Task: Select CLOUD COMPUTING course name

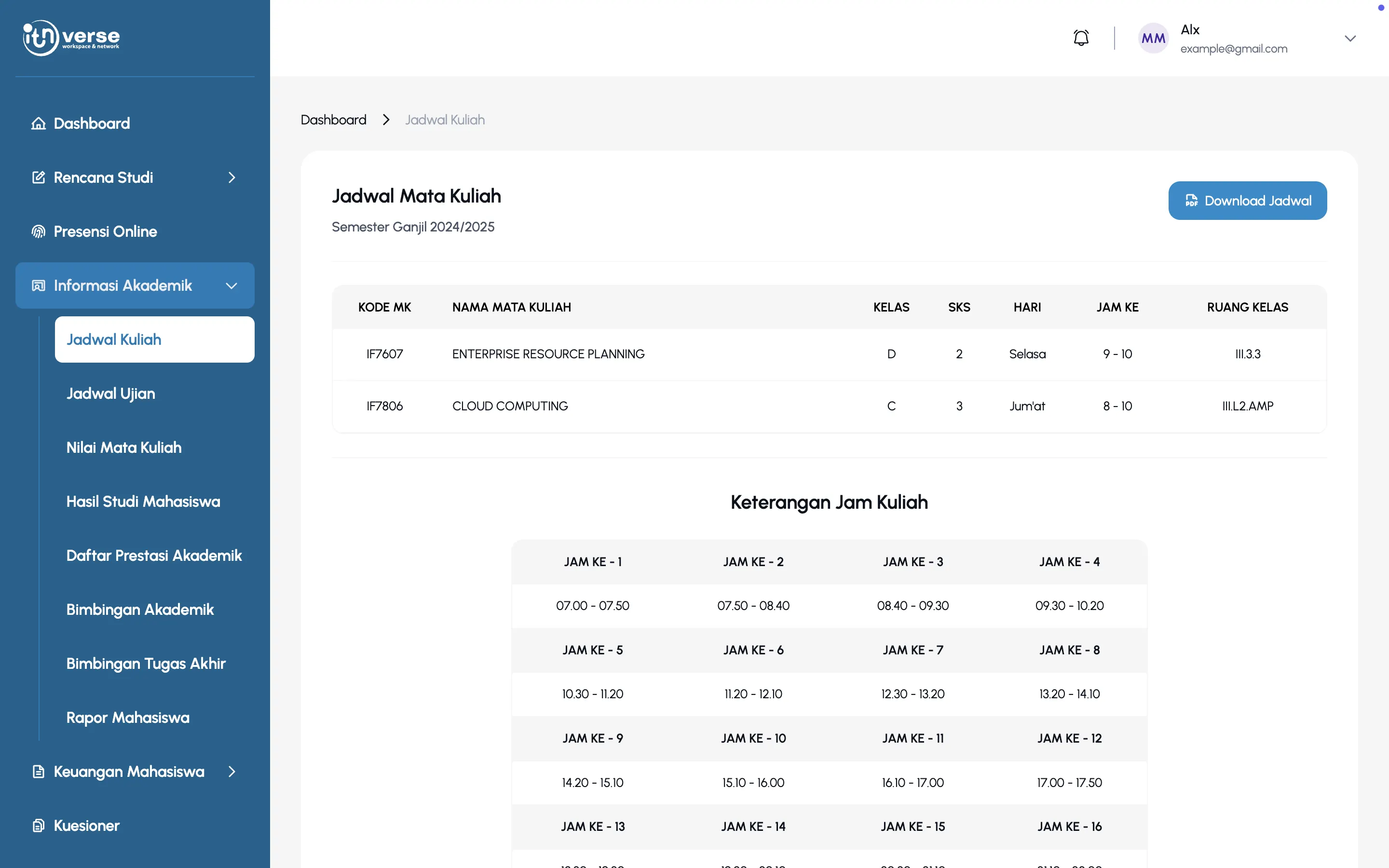Action: pos(510,406)
